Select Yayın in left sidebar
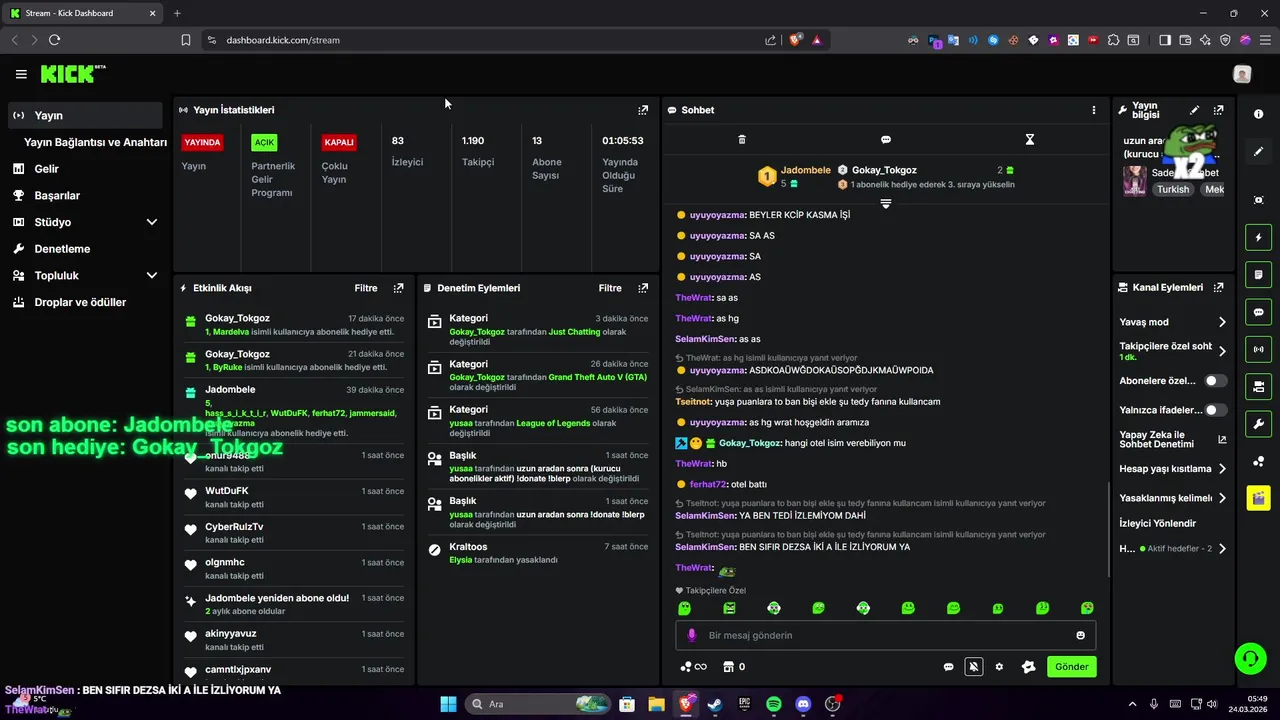 84,115
